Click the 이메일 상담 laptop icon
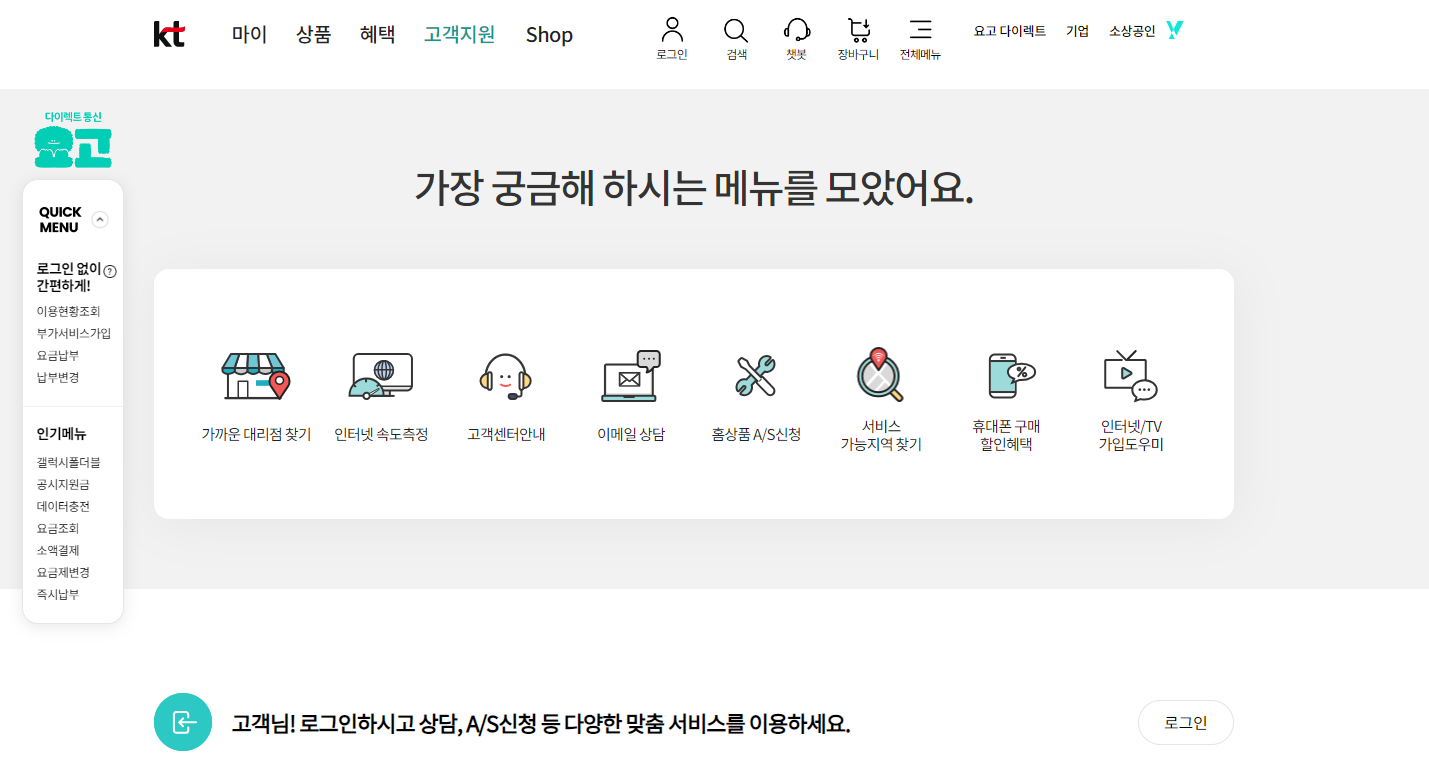The height and width of the screenshot is (757, 1429). (631, 376)
